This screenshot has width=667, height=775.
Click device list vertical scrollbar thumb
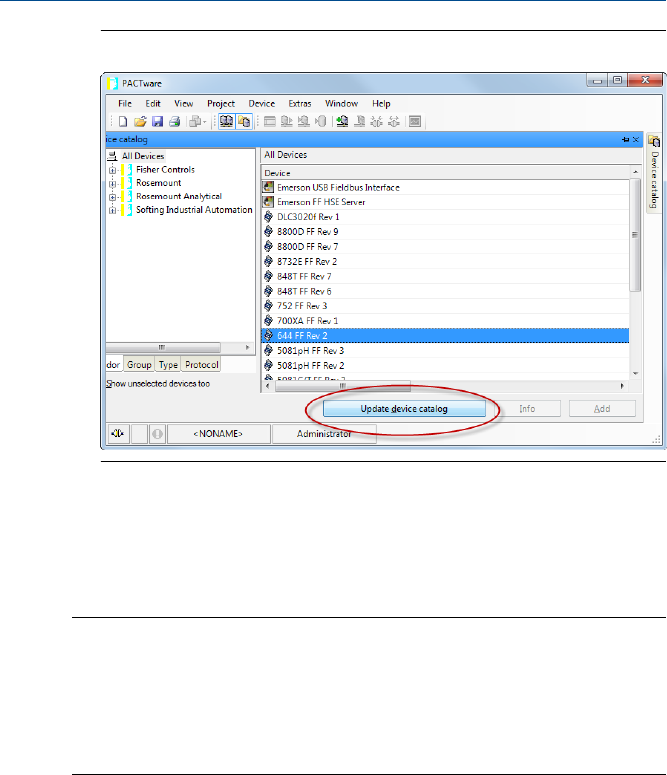[635, 235]
